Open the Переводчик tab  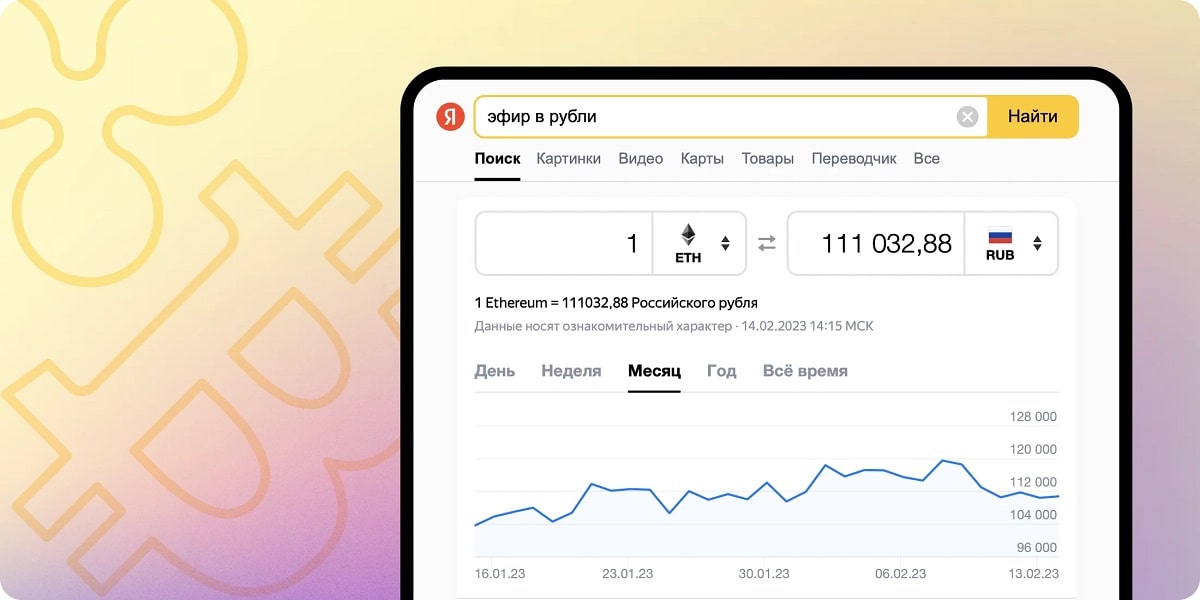point(854,159)
